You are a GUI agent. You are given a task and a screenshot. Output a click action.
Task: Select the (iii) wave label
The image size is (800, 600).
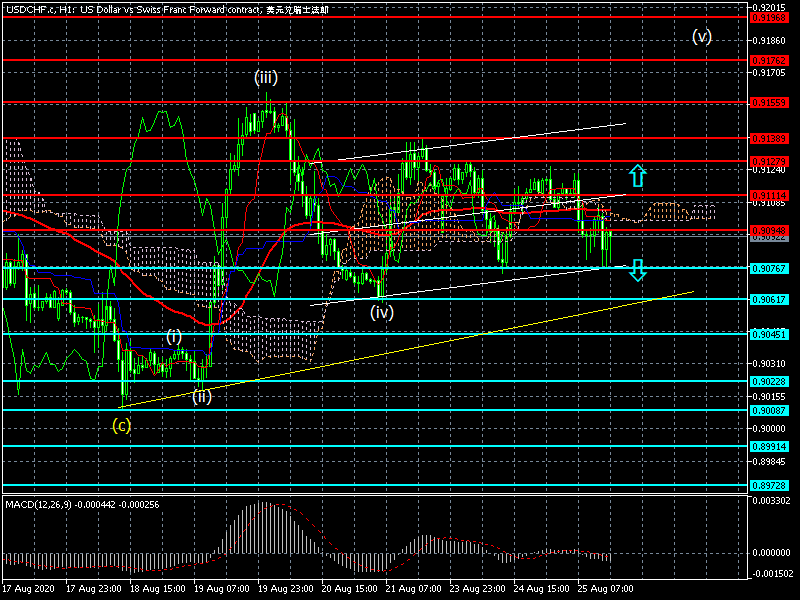(266, 78)
